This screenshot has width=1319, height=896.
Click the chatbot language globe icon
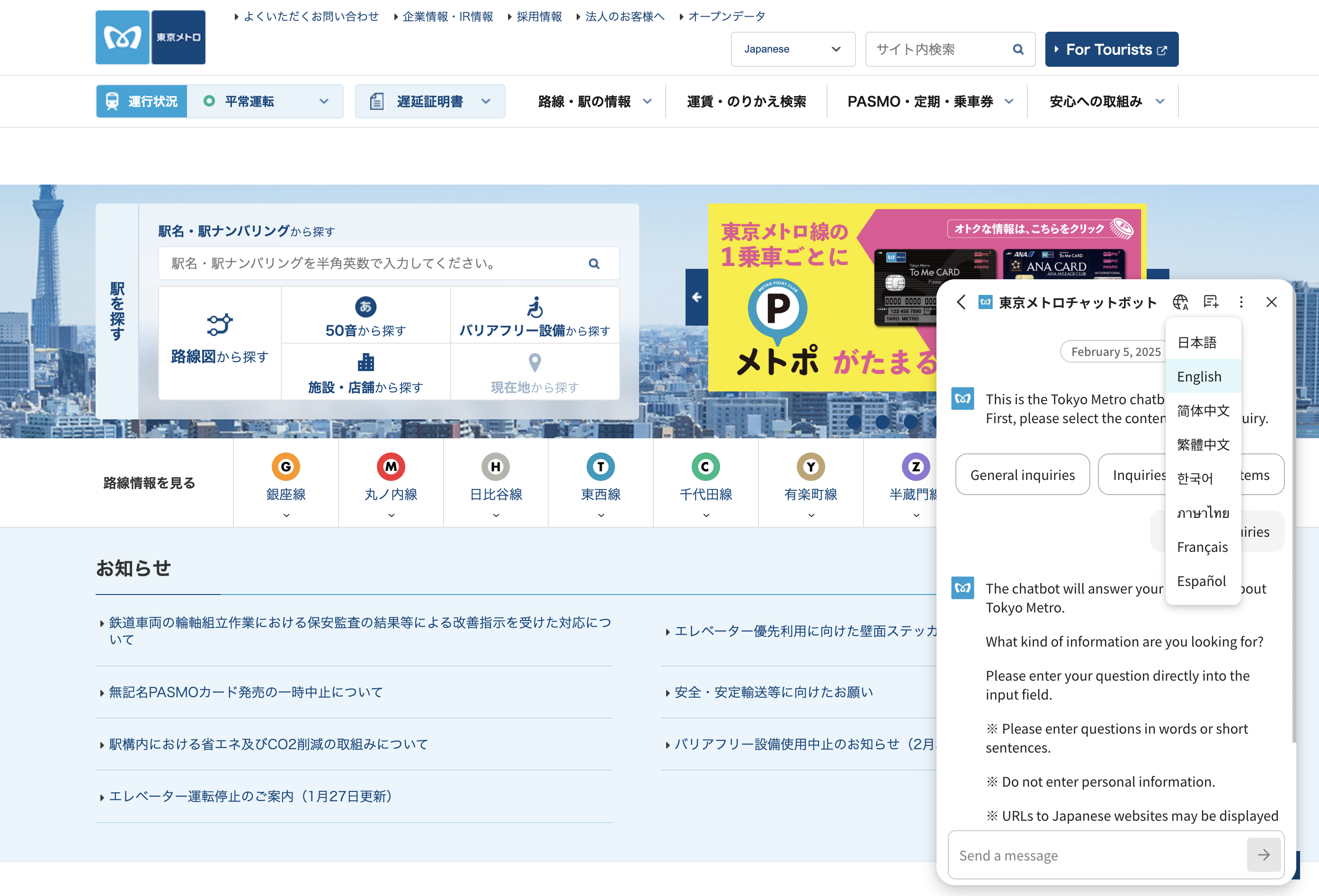[x=1180, y=302]
